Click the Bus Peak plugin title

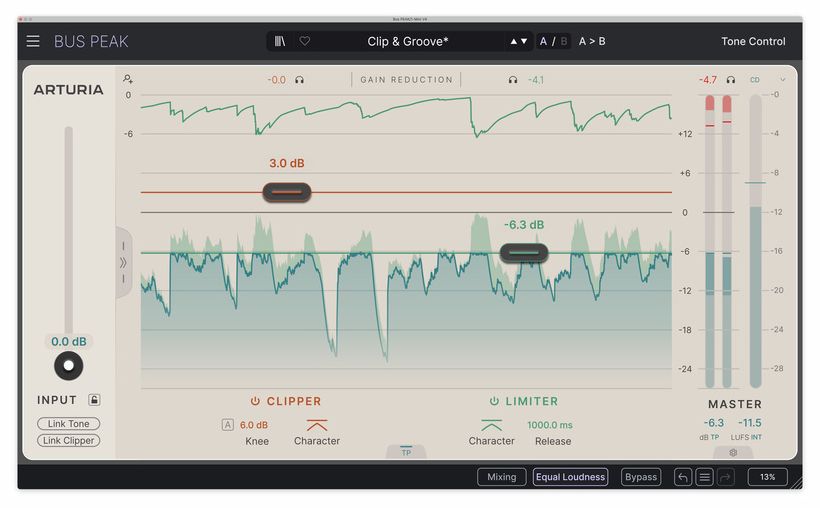pyautogui.click(x=91, y=41)
